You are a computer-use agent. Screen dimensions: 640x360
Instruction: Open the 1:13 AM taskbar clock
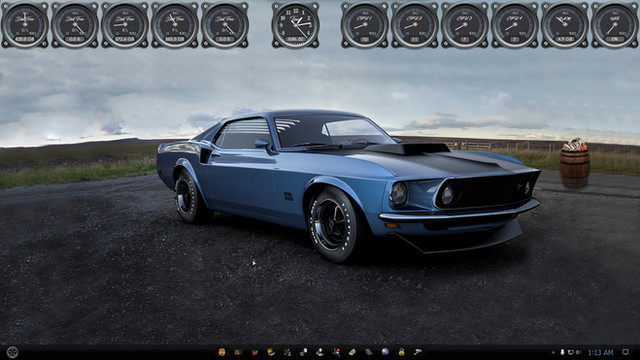(x=600, y=352)
